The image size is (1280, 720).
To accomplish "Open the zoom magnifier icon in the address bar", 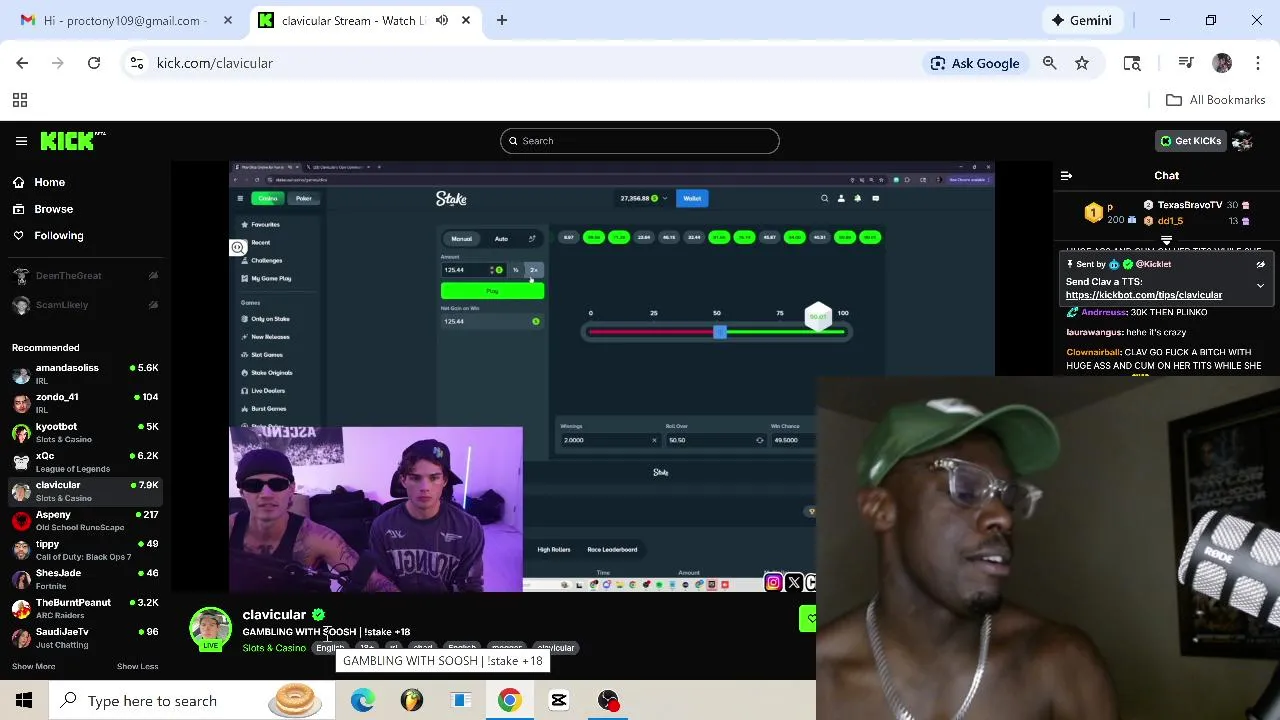I will pyautogui.click(x=1050, y=63).
